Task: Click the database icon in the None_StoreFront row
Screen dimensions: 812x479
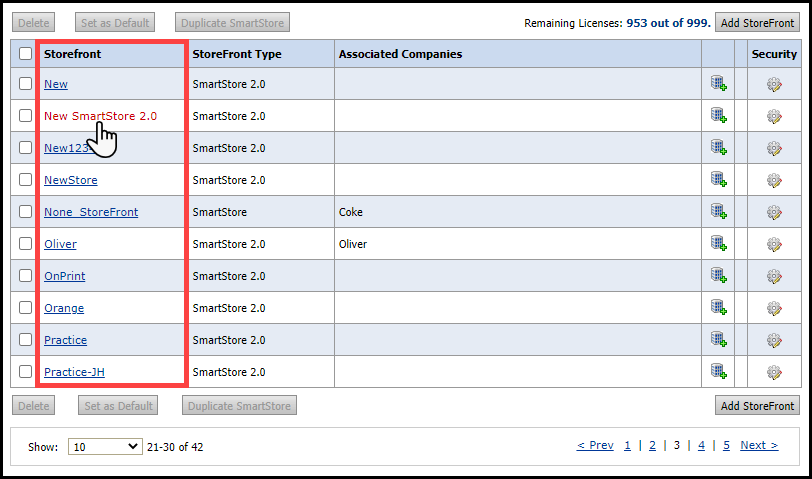Action: coord(718,212)
